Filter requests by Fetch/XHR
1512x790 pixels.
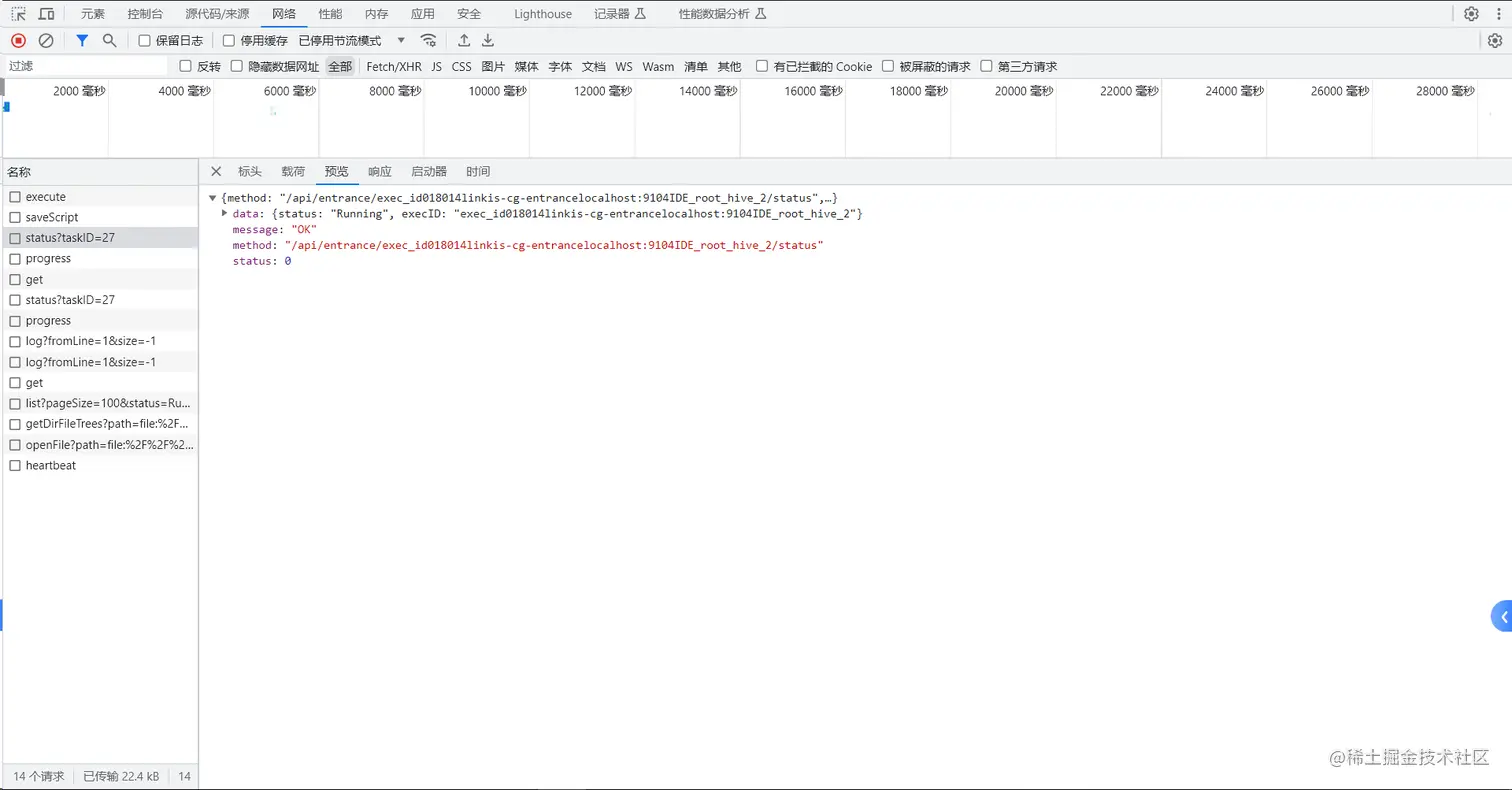tap(394, 66)
